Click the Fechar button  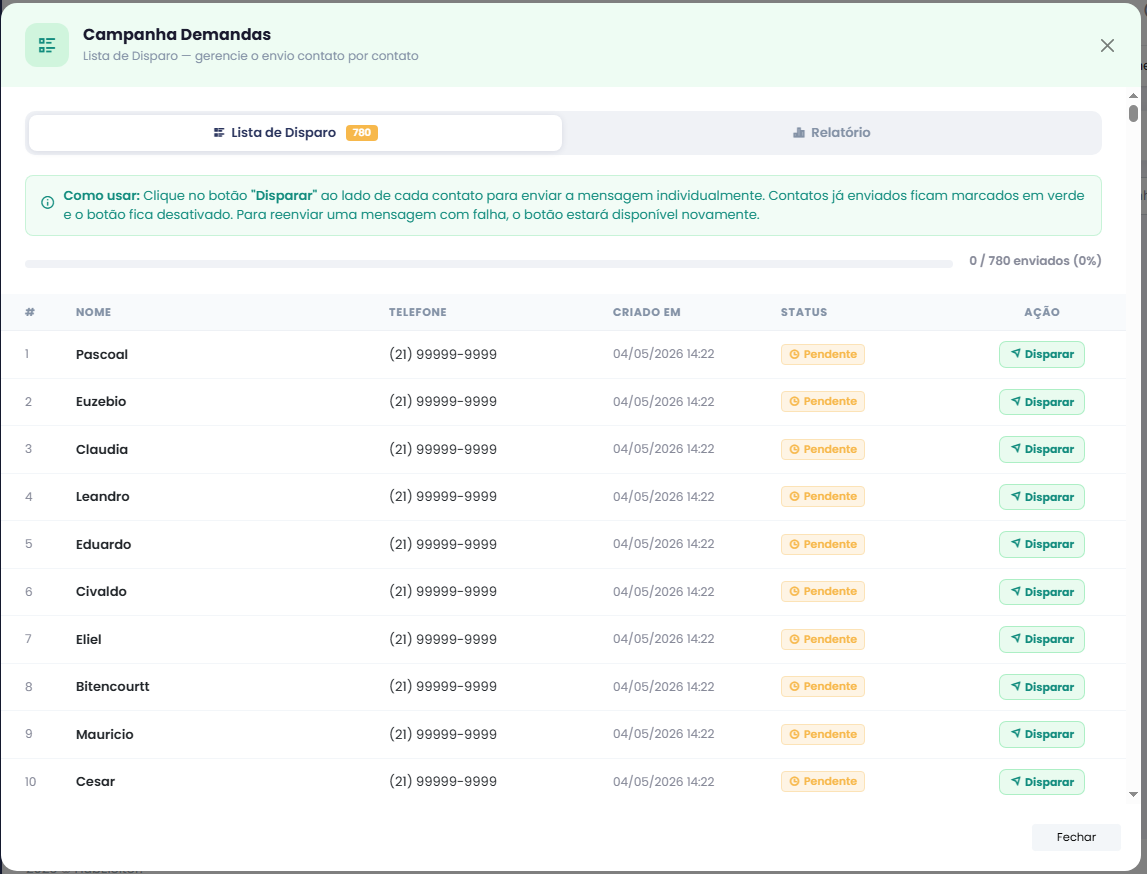point(1076,837)
